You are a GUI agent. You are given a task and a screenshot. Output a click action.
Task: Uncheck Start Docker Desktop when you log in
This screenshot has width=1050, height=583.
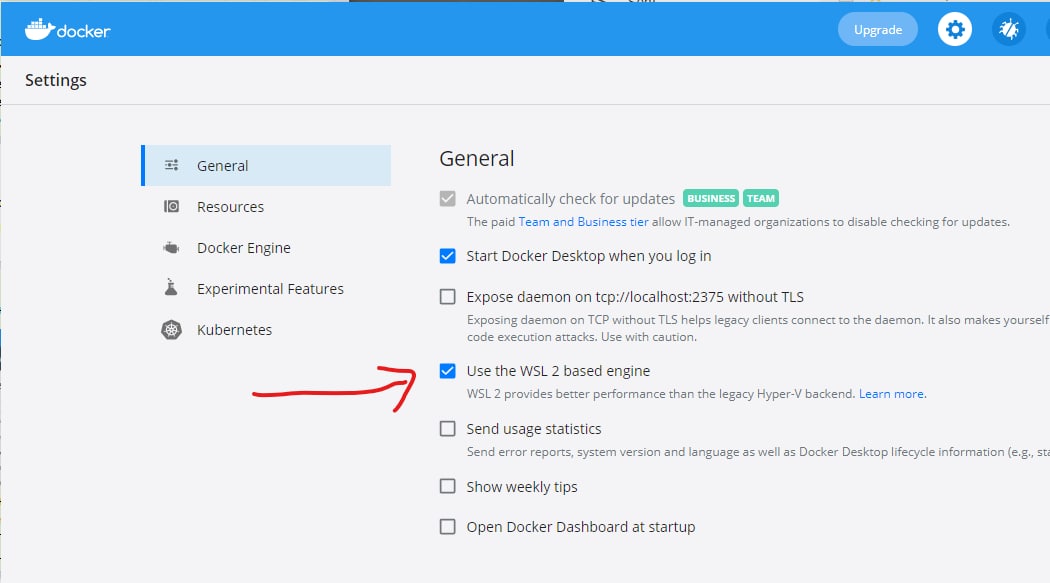[447, 256]
